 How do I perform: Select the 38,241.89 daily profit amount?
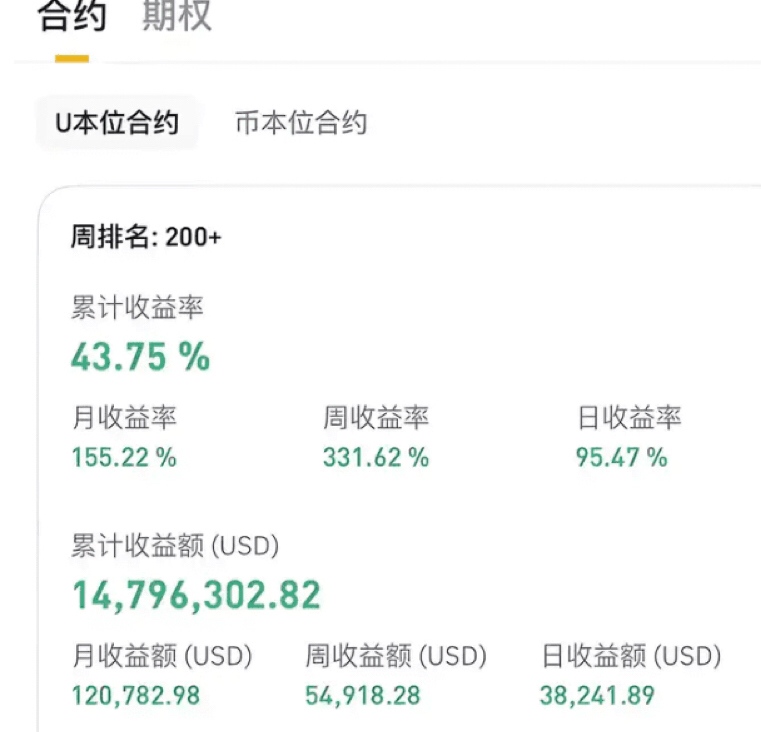(597, 695)
